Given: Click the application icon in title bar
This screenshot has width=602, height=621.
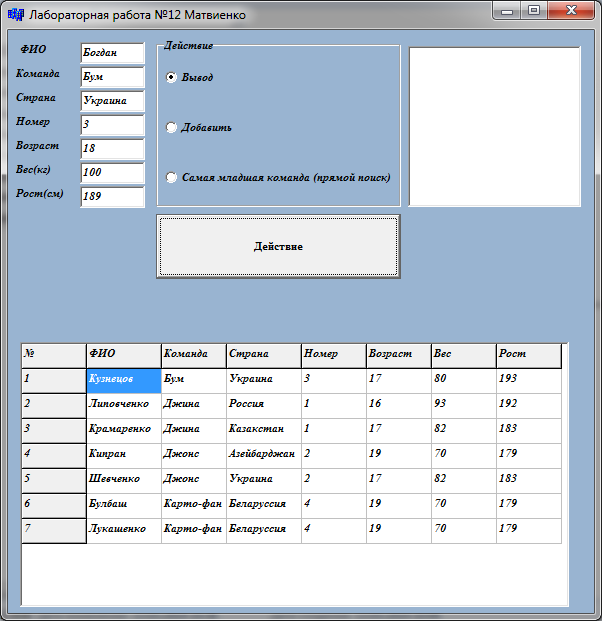Looking at the screenshot, I should tap(15, 15).
